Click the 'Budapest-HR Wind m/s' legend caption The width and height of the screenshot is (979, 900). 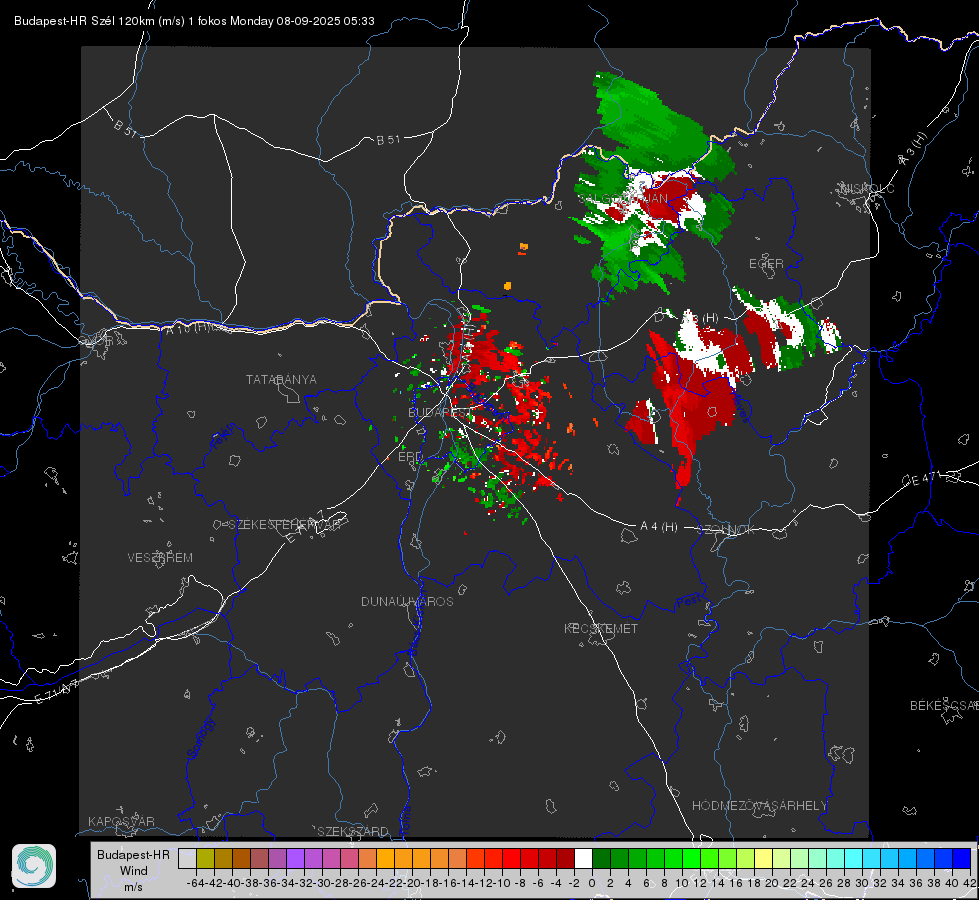[133, 871]
